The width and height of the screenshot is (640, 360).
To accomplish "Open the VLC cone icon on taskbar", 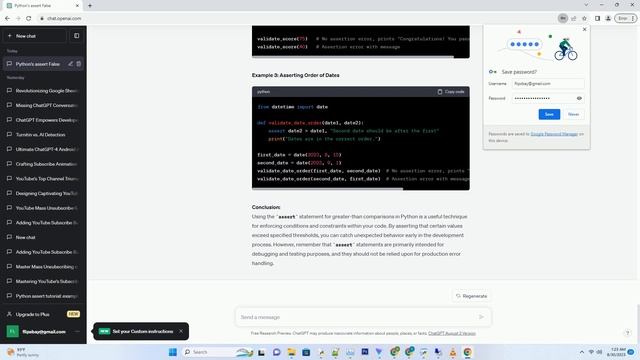I will 453,352.
